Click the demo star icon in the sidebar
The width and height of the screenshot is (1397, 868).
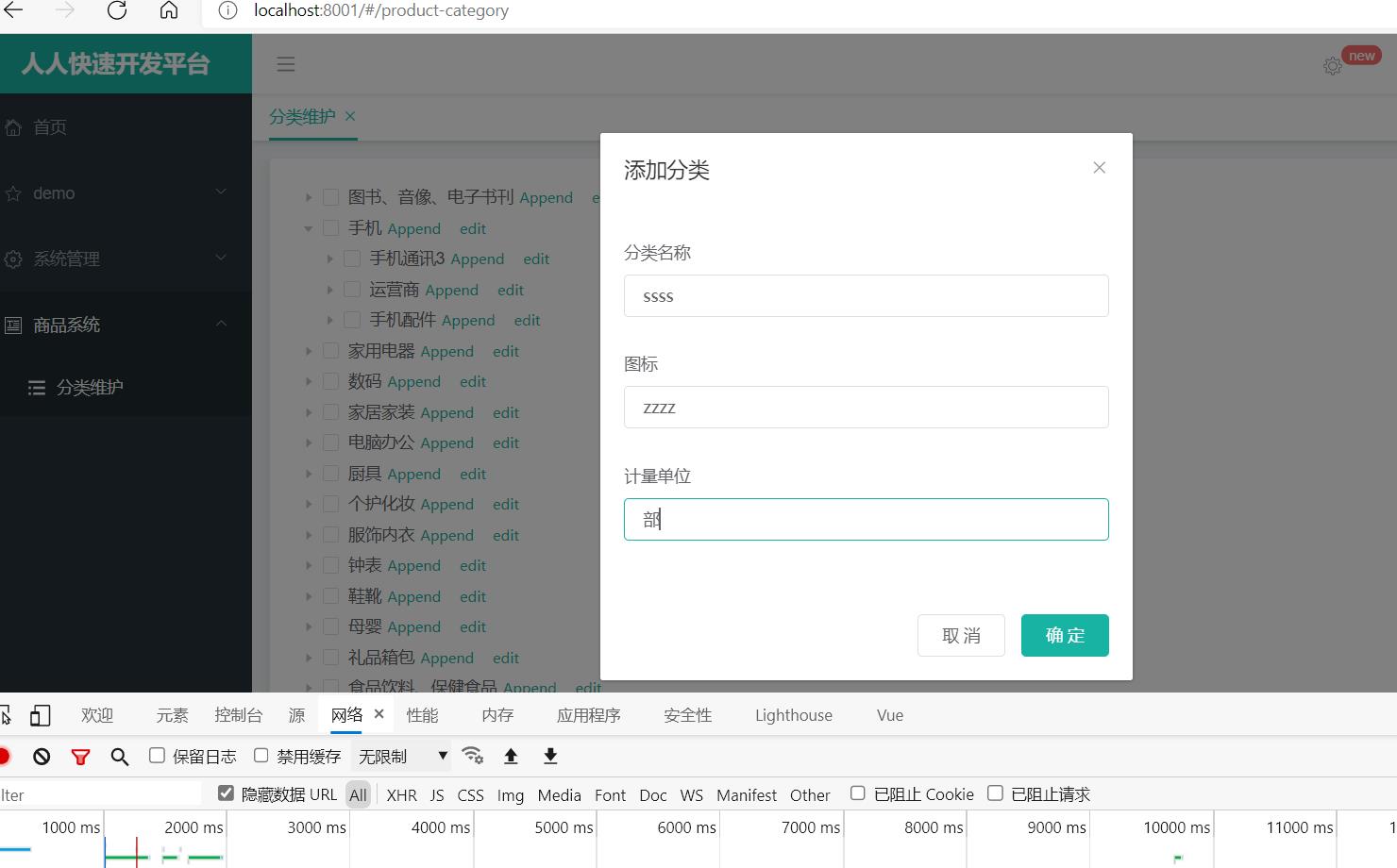(13, 193)
